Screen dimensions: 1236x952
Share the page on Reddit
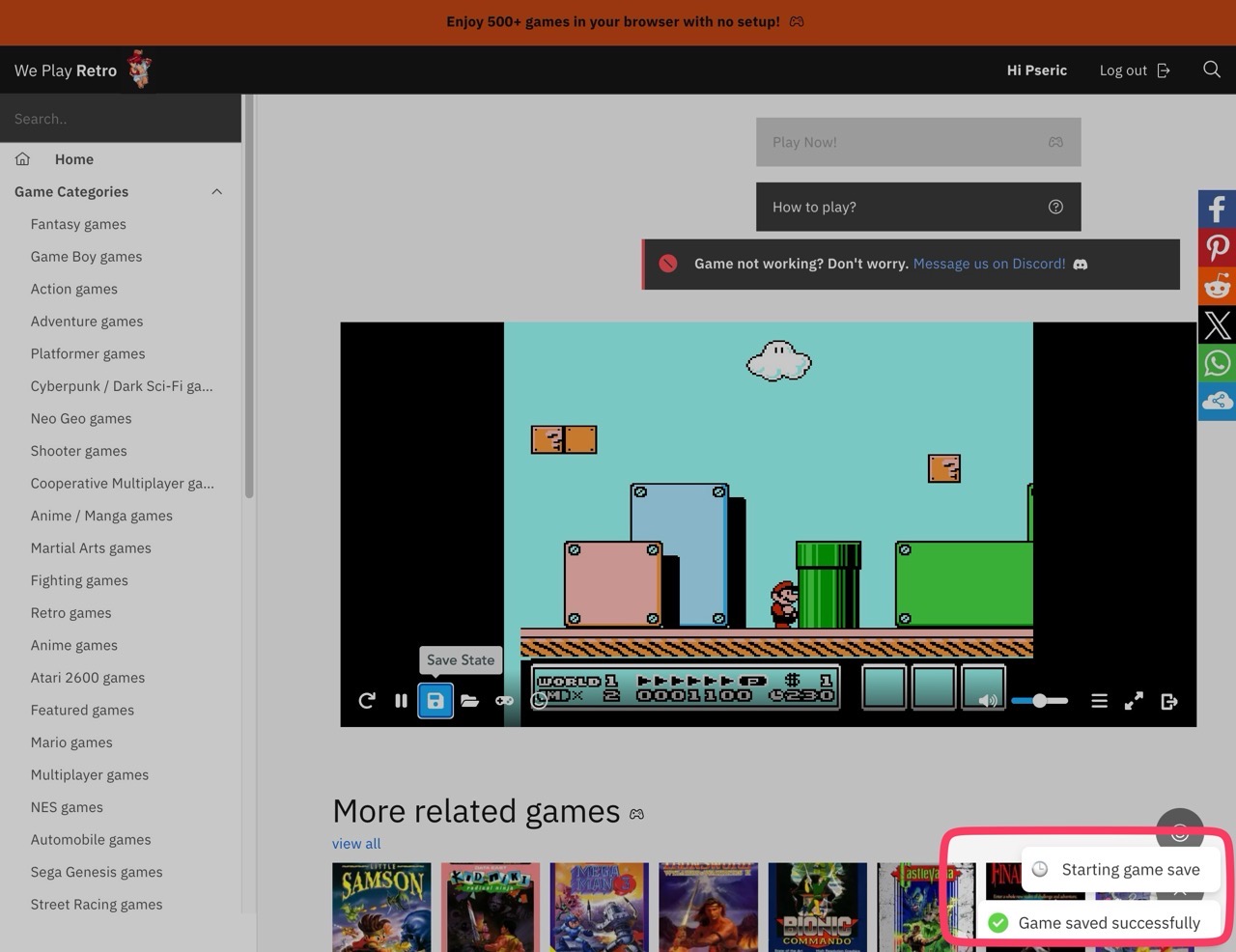pyautogui.click(x=1217, y=286)
